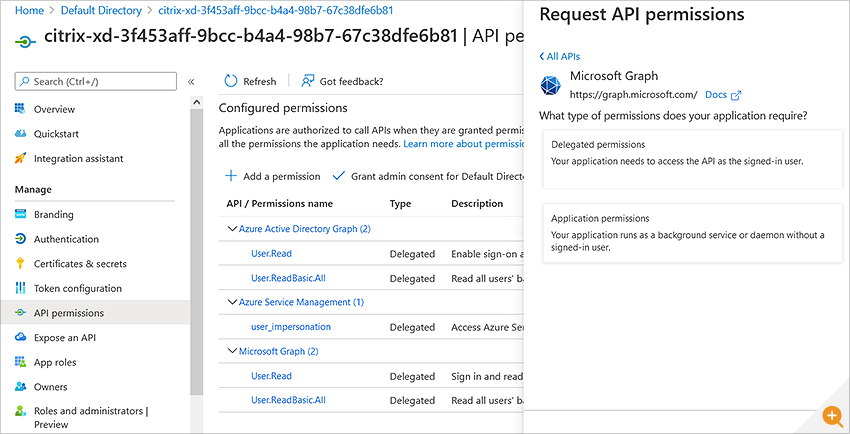Screen dimensions: 850x434
Task: Click Got feedback? button
Action: click(342, 81)
